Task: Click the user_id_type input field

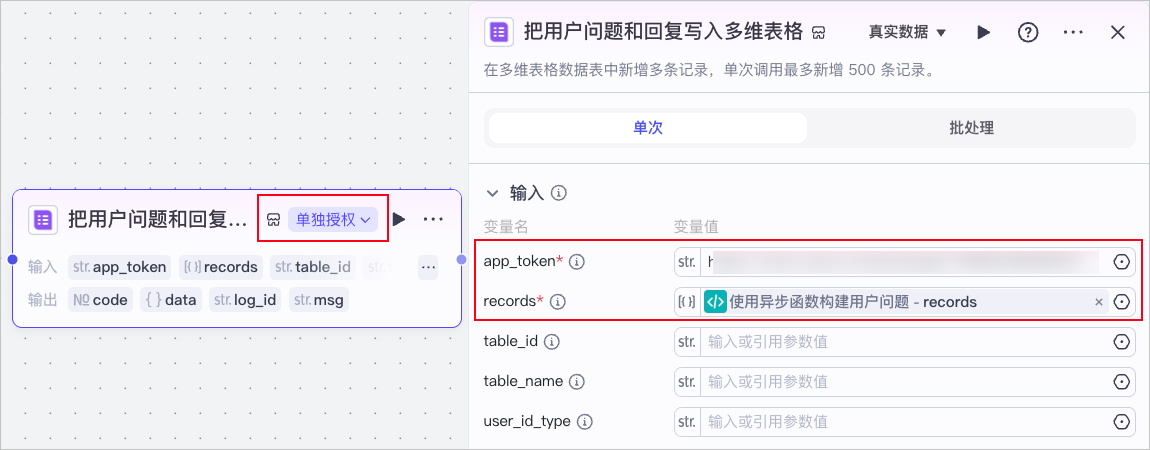Action: tap(904, 422)
